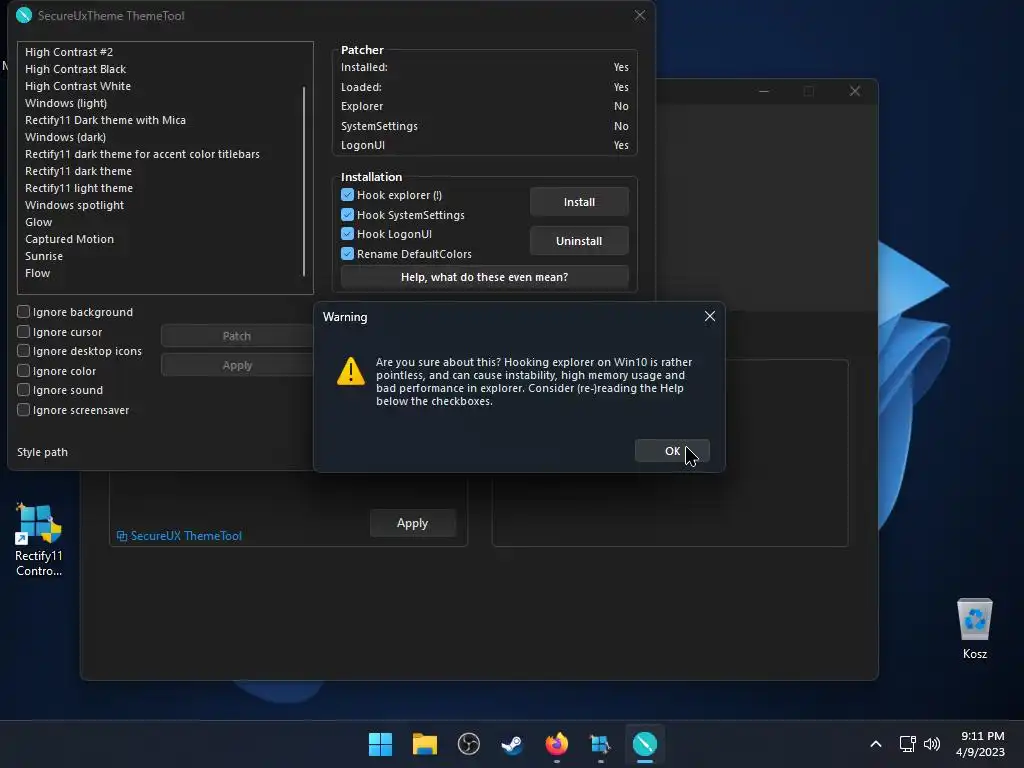The image size is (1024, 768).
Task: Click Apply in the background Rectify11 window
Action: click(413, 523)
